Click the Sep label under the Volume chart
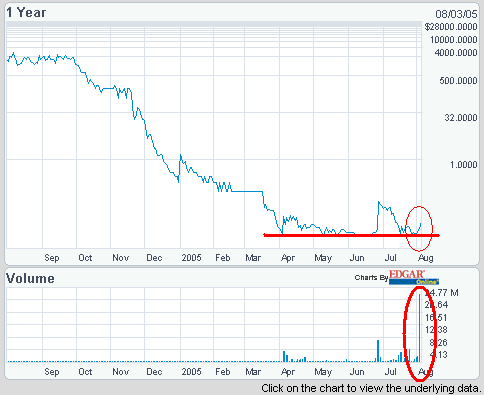The image size is (484, 395). coord(52,372)
